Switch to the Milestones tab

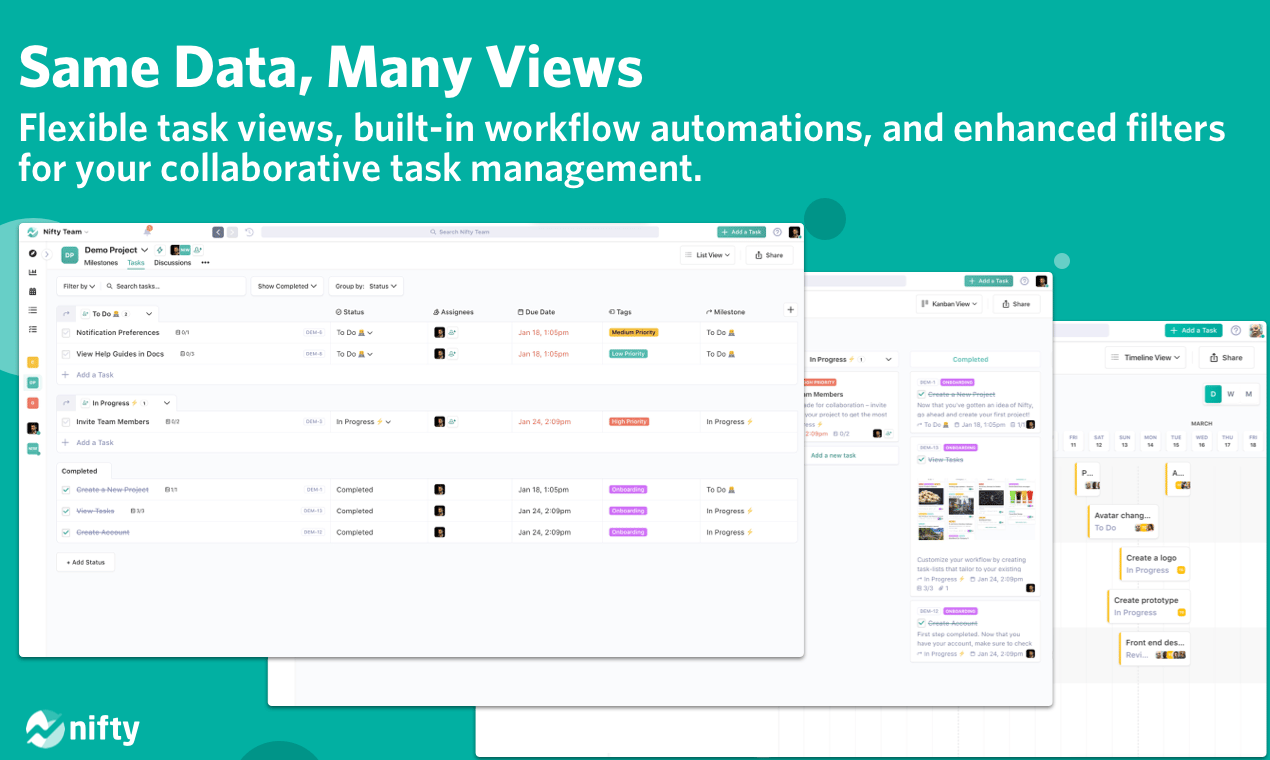pyautogui.click(x=100, y=263)
